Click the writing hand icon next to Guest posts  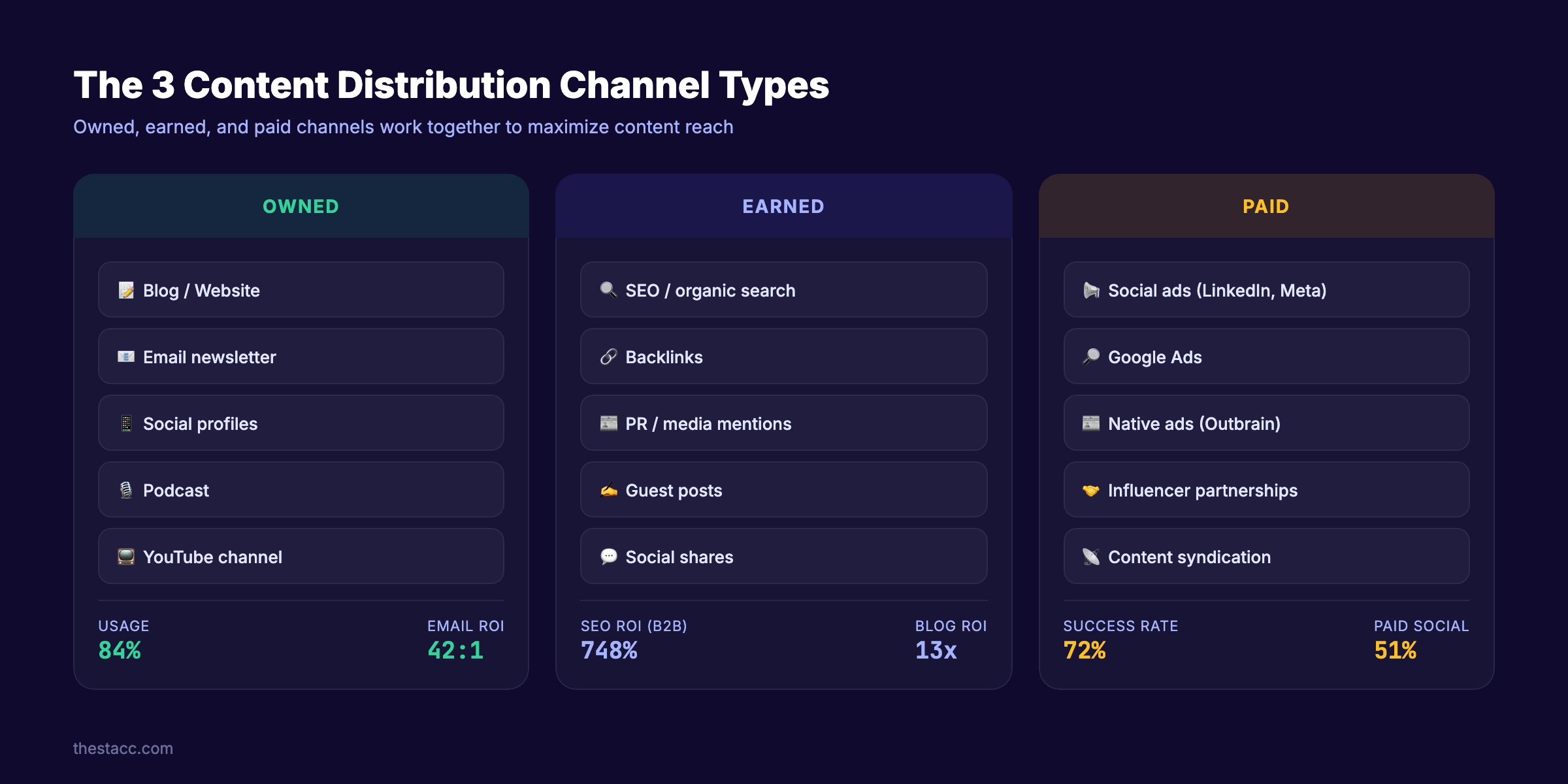pos(608,490)
